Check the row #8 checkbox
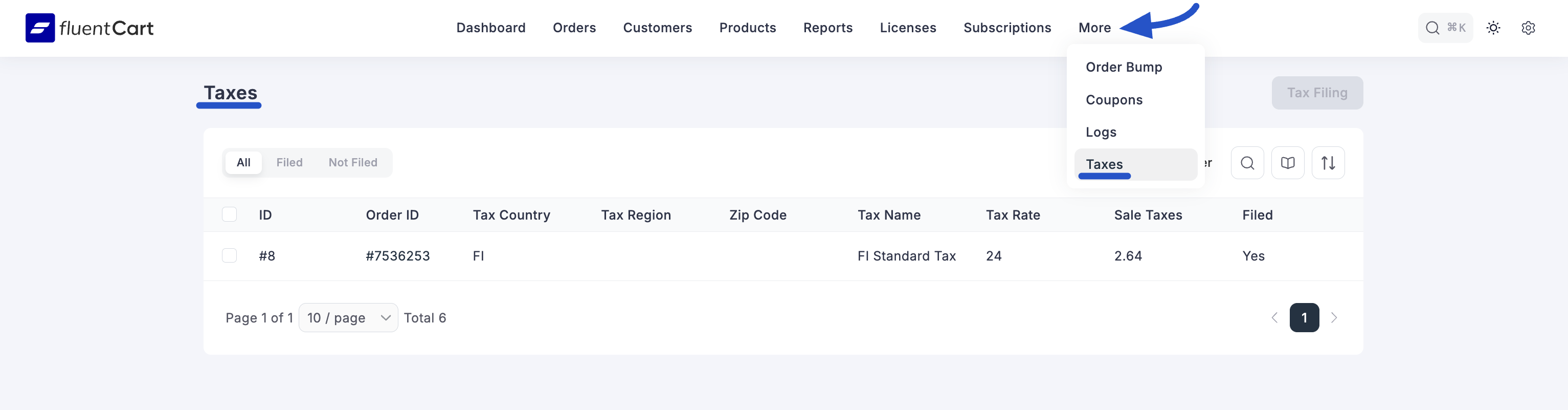This screenshot has height=410, width=1568. coord(230,255)
